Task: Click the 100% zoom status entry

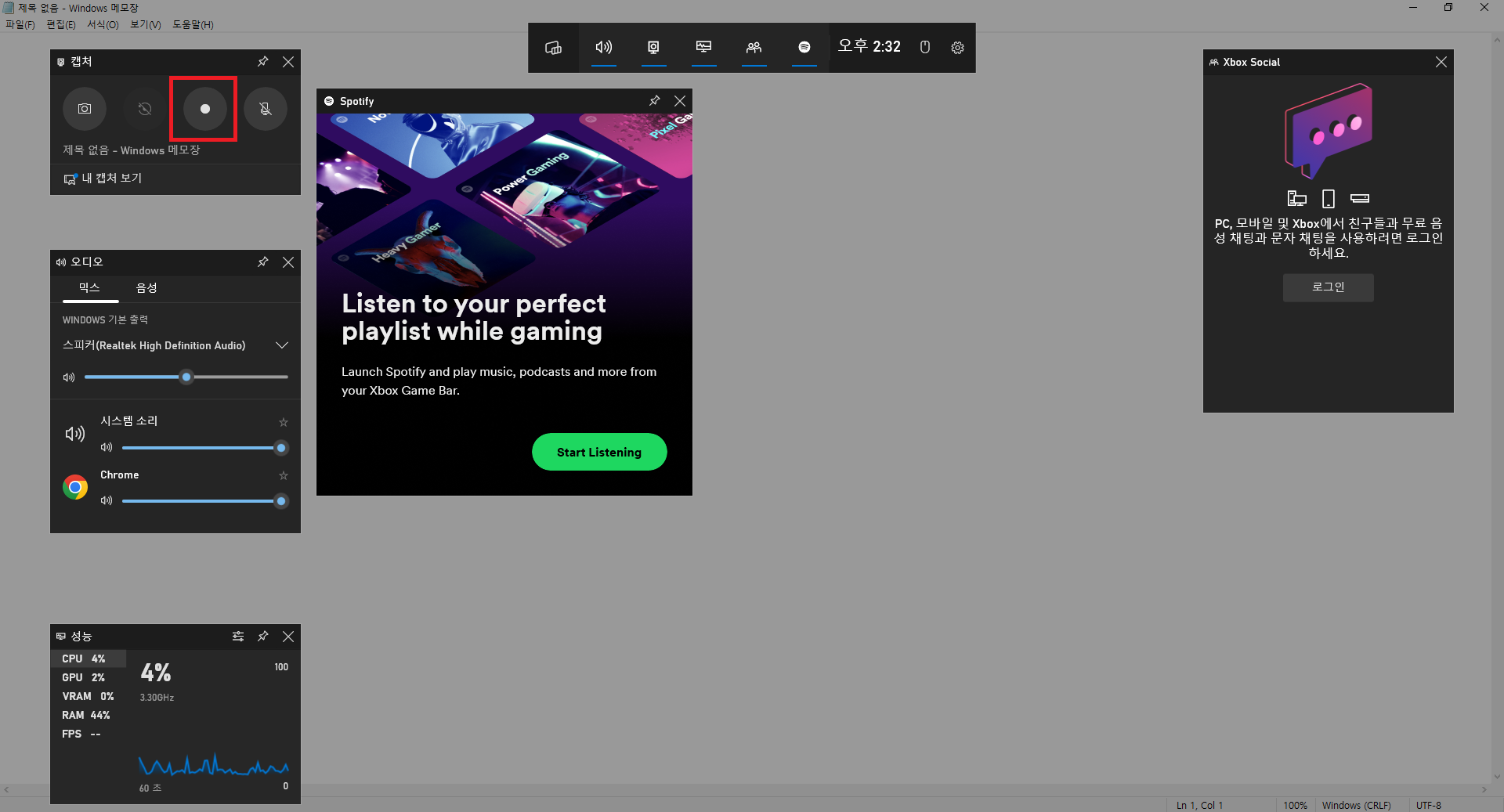Action: [x=1295, y=805]
